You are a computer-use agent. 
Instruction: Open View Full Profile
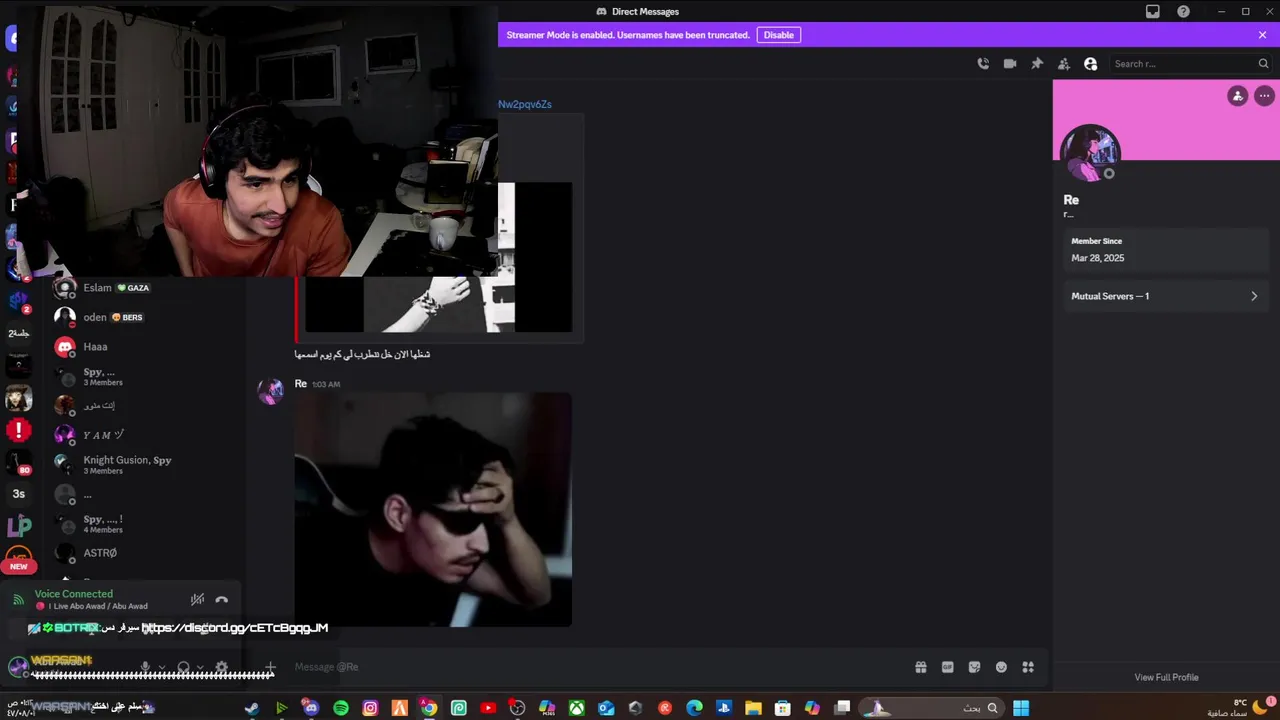pyautogui.click(x=1166, y=677)
